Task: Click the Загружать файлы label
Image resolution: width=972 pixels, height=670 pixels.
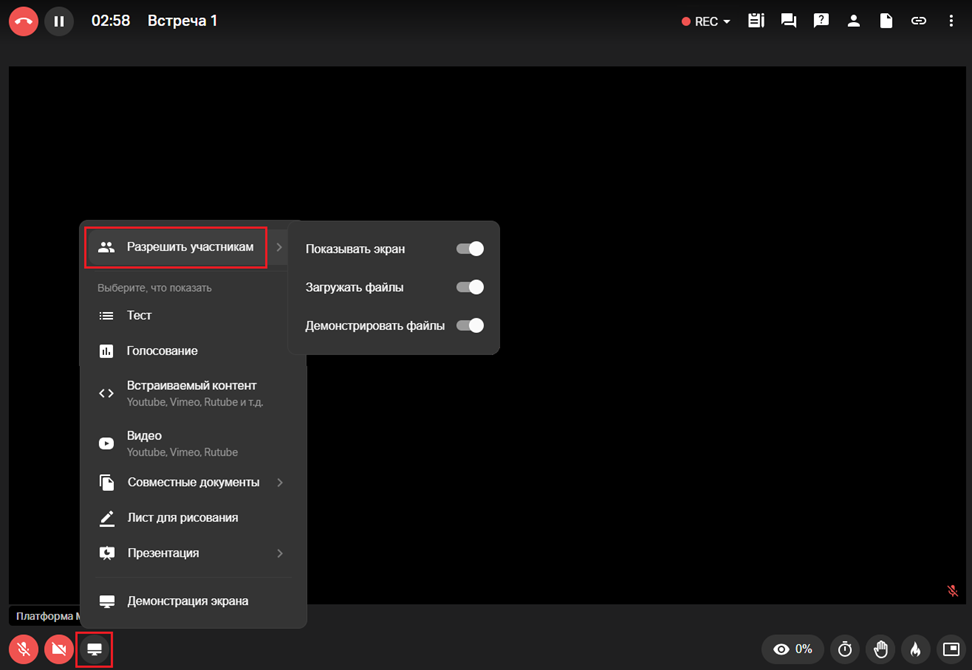Action: click(355, 287)
